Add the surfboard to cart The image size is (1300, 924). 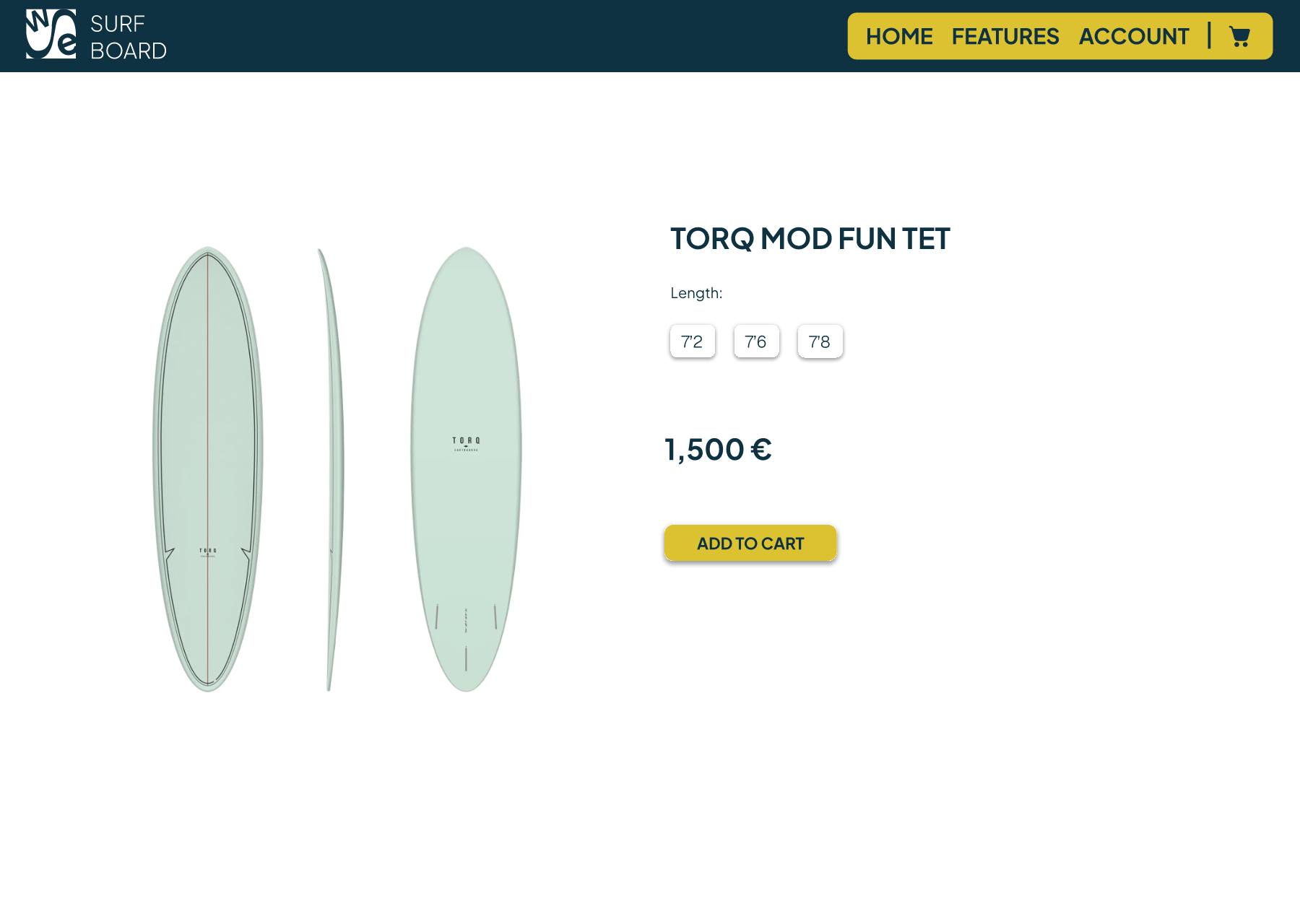(x=750, y=543)
